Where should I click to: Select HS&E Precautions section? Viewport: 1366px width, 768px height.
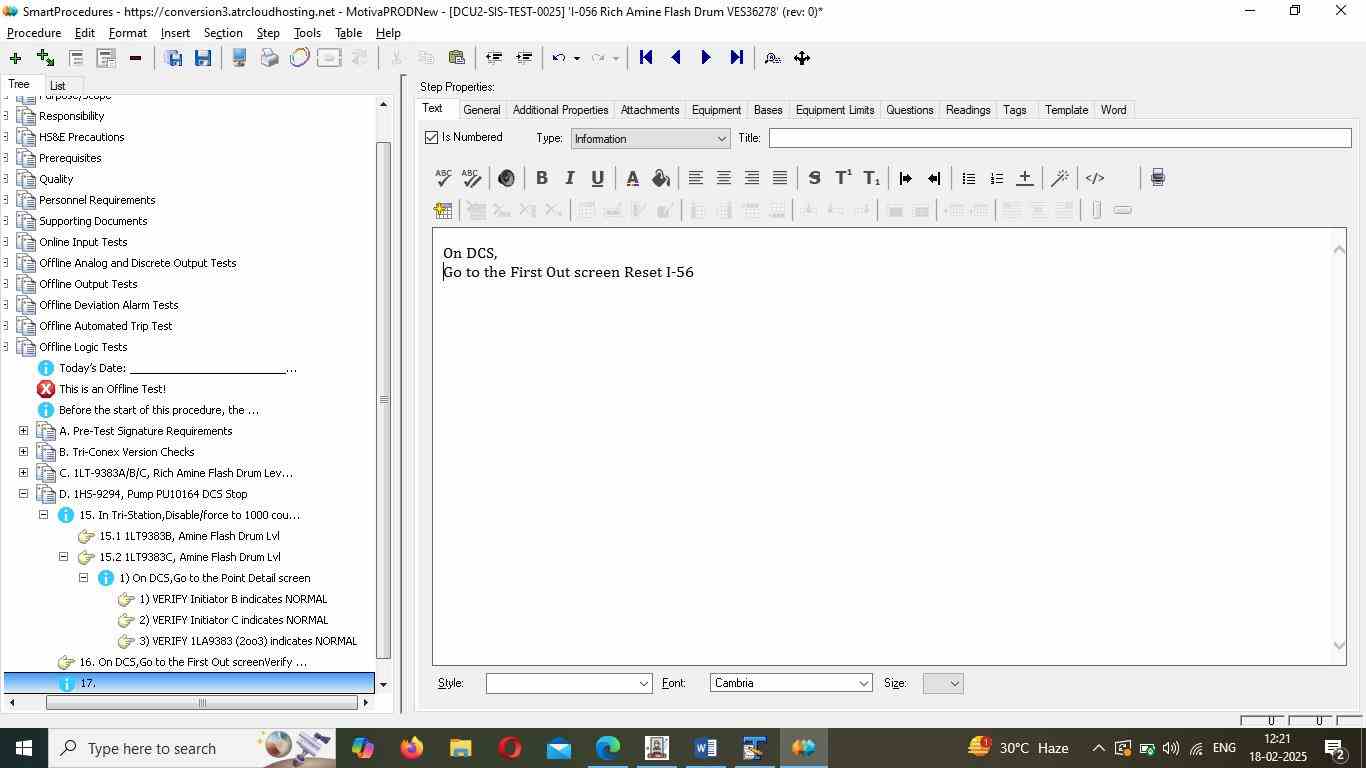click(82, 137)
